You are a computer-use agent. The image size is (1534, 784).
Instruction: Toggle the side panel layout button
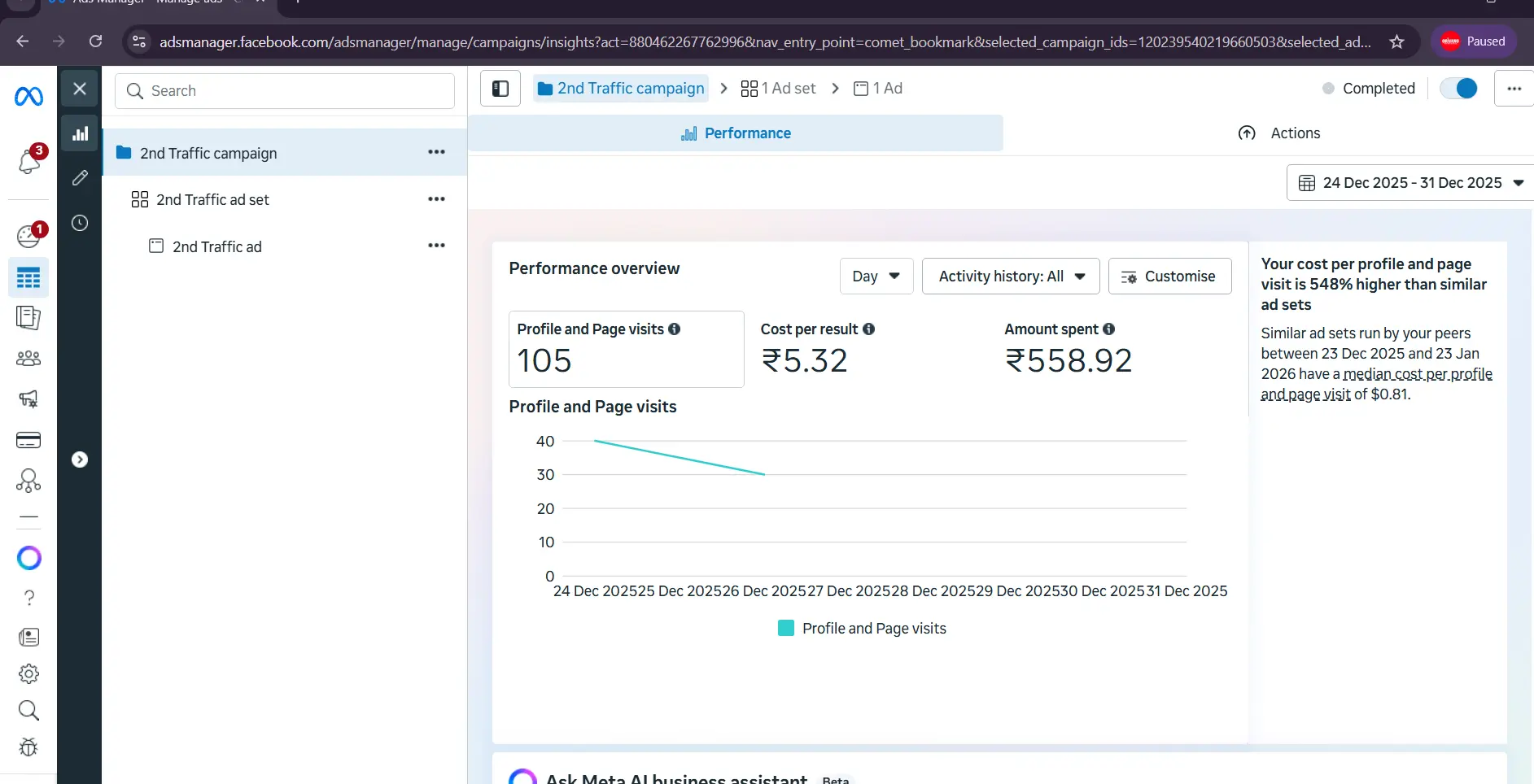point(500,89)
